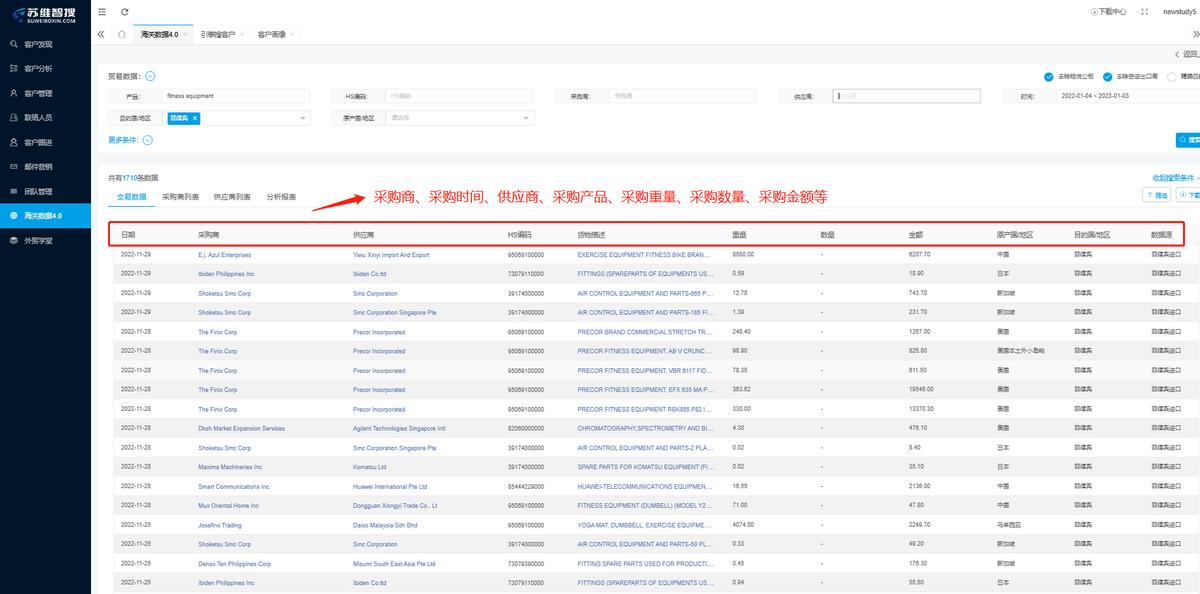Viewport: 1200px width, 594px height.
Task: Expand the 目的国/地区 dropdown
Action: click(303, 118)
